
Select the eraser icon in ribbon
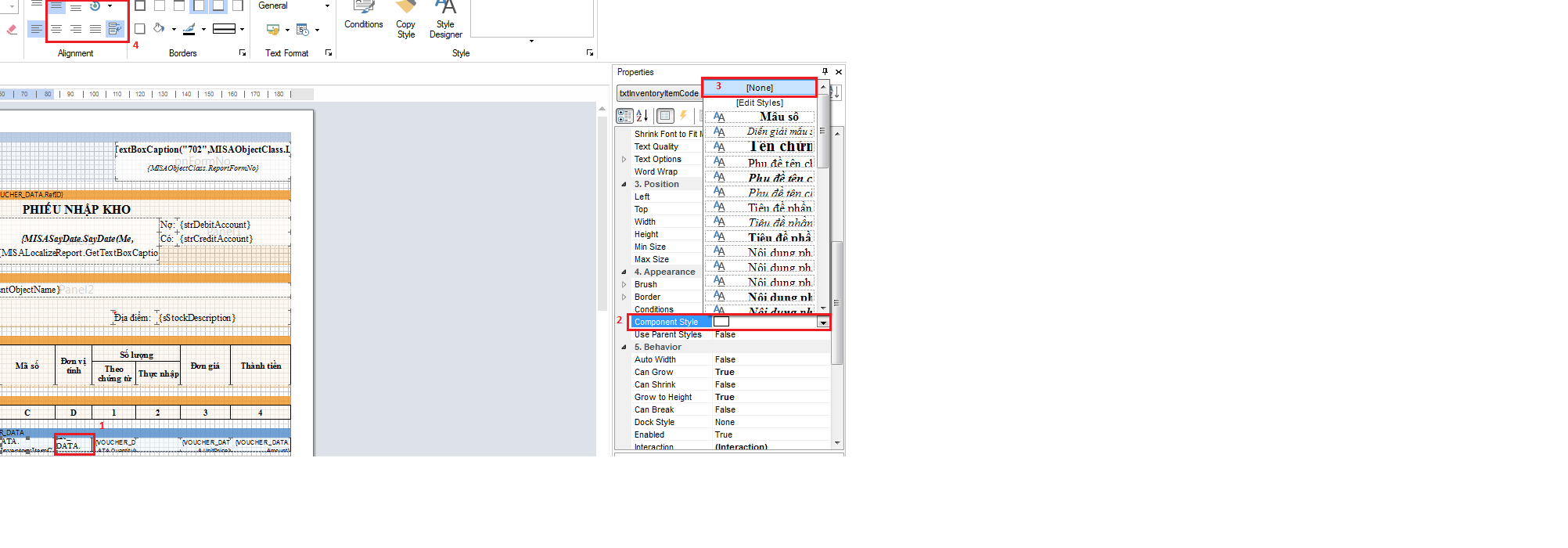pyautogui.click(x=12, y=30)
